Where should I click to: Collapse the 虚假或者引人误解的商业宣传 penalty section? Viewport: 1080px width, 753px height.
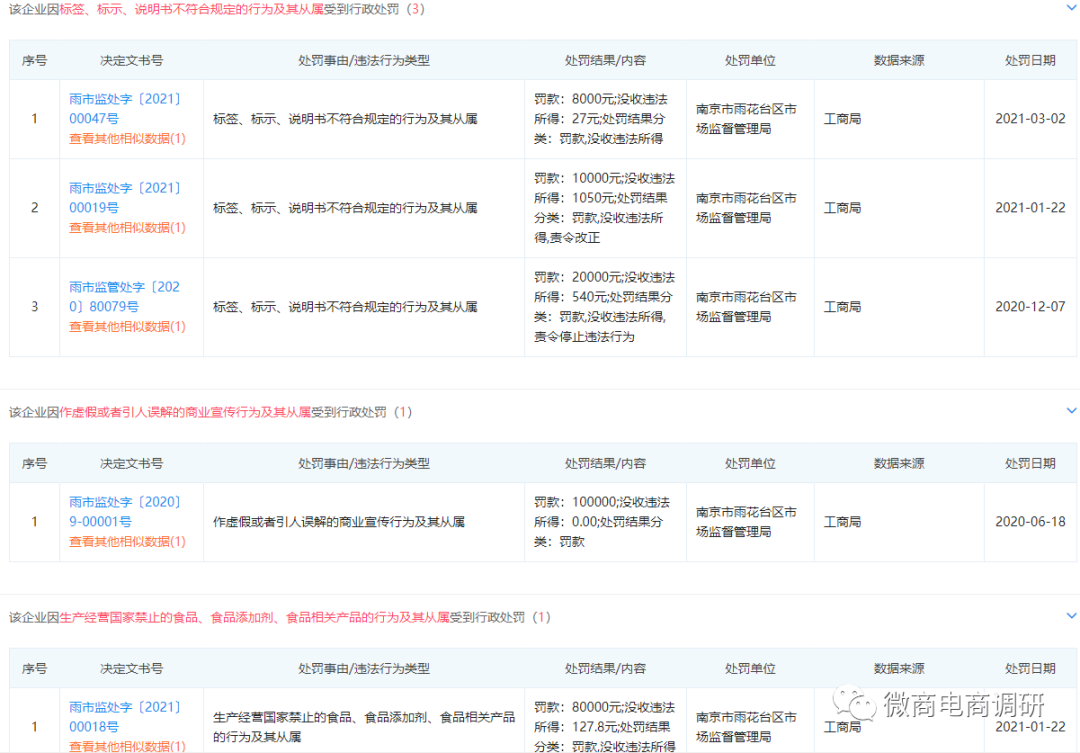tap(1071, 410)
